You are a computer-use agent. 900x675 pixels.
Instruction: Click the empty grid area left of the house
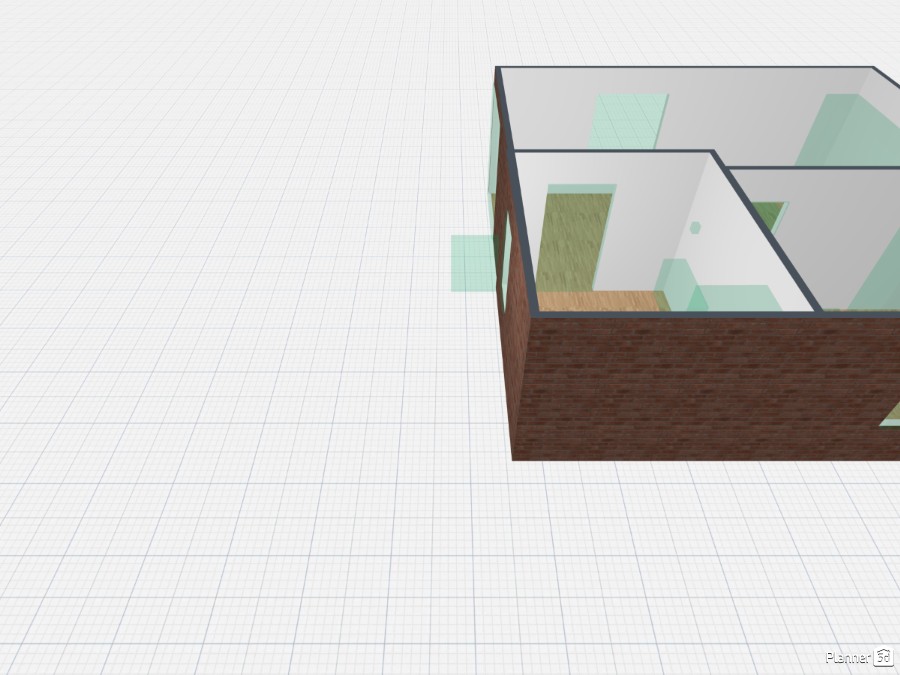pyautogui.click(x=220, y=300)
